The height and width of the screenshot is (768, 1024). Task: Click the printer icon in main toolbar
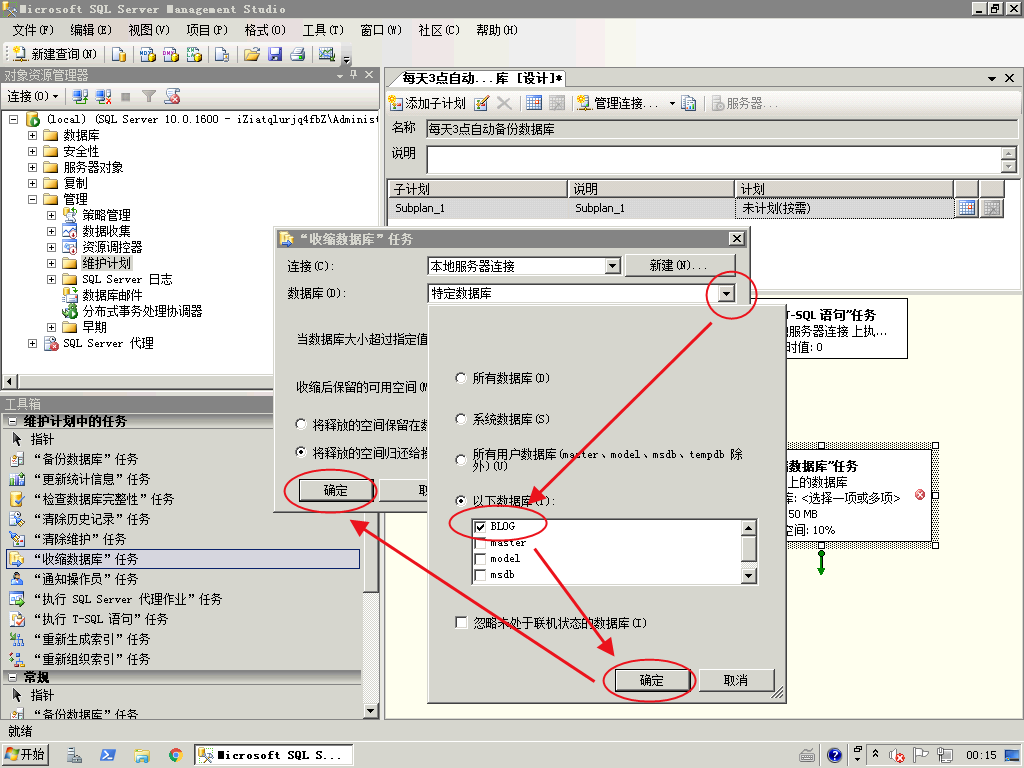298,54
